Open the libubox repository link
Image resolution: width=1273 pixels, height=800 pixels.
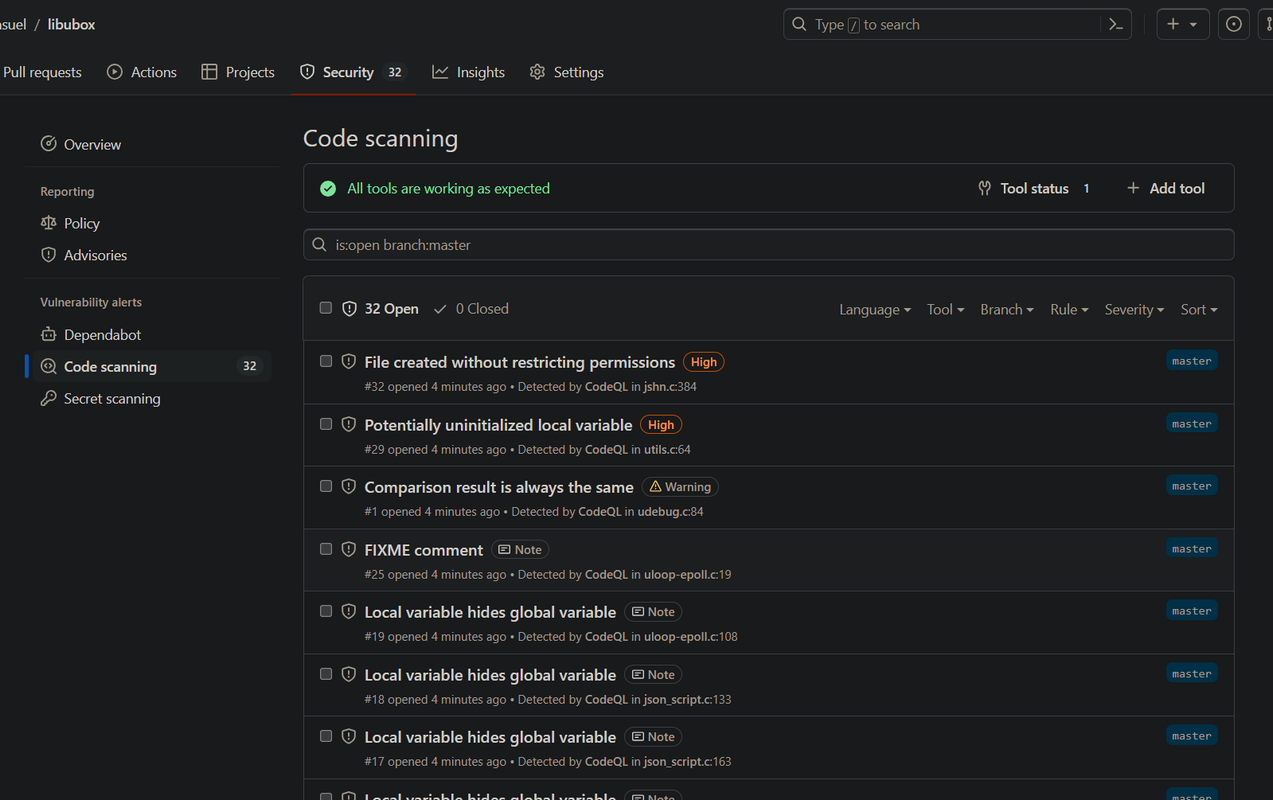click(x=71, y=24)
